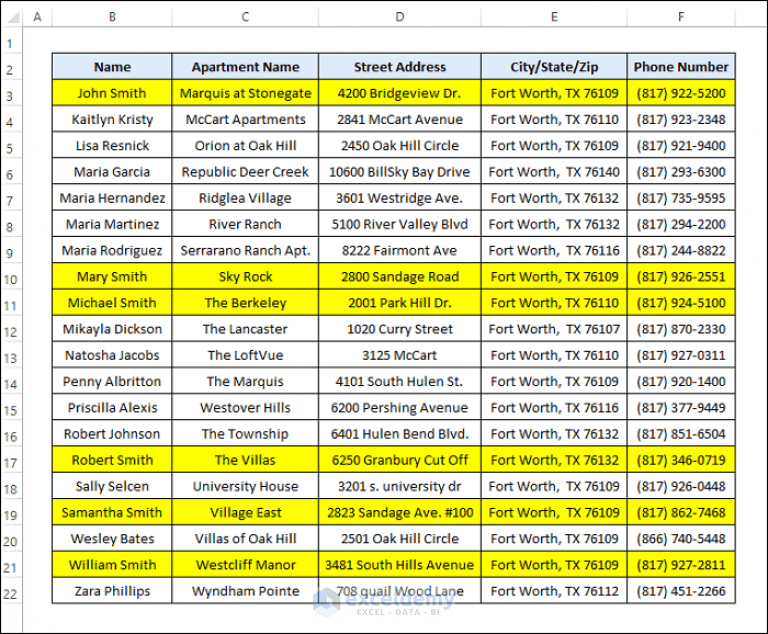The image size is (768, 634).
Task: Select the Penny Albritton cell
Action: (x=112, y=381)
